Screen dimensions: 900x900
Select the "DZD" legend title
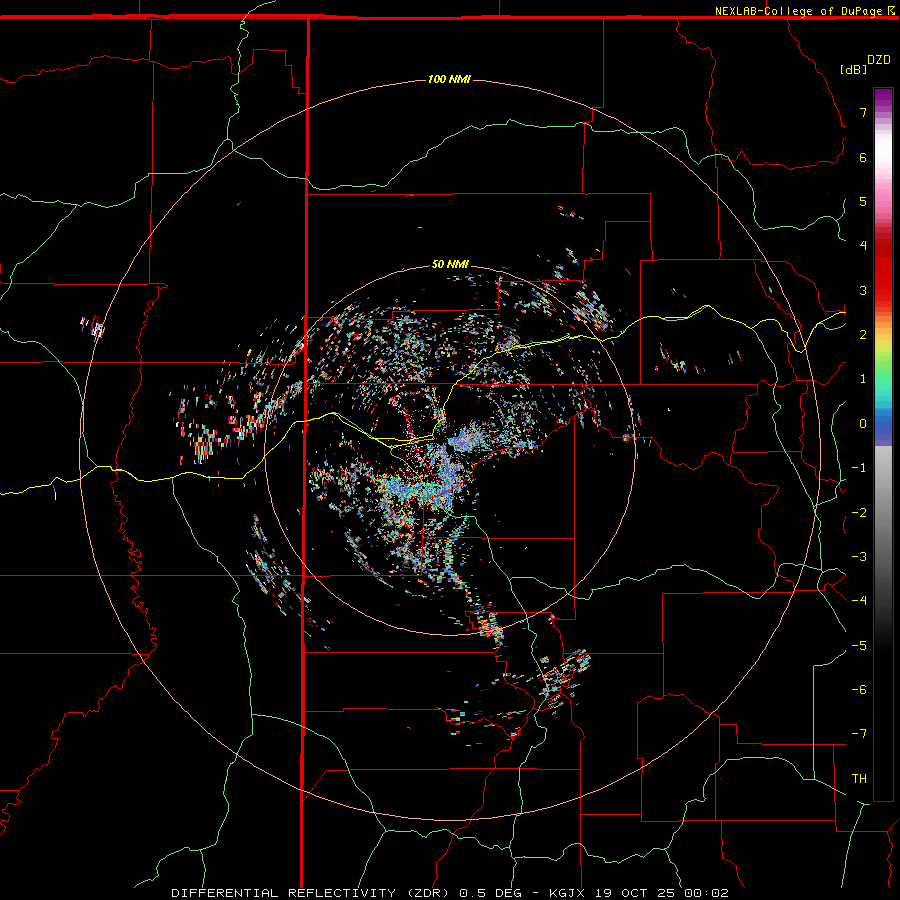[879, 60]
